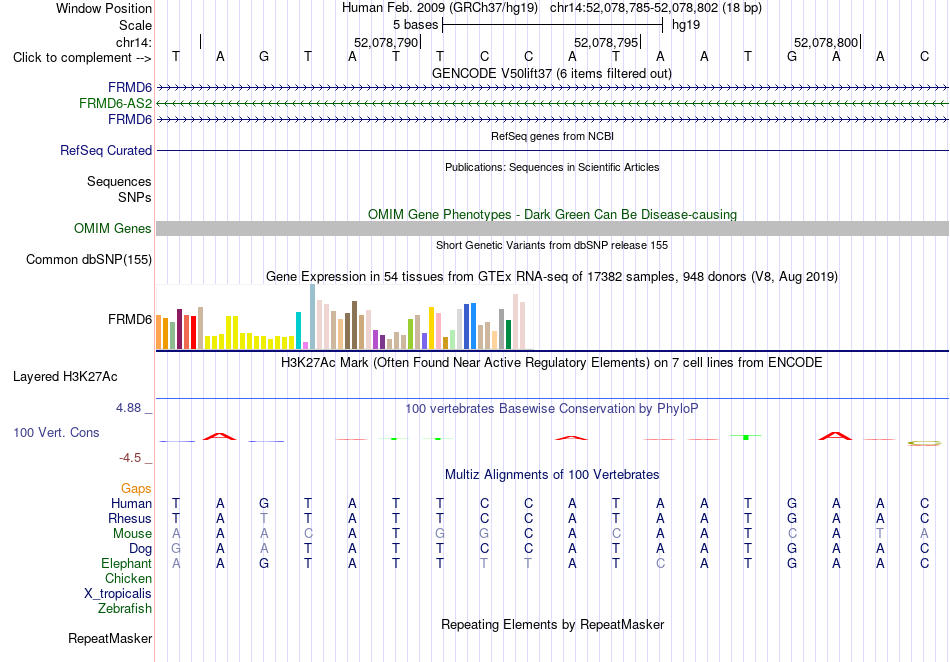Click the chr14: ruler label
The image size is (950, 662).
coord(134,42)
